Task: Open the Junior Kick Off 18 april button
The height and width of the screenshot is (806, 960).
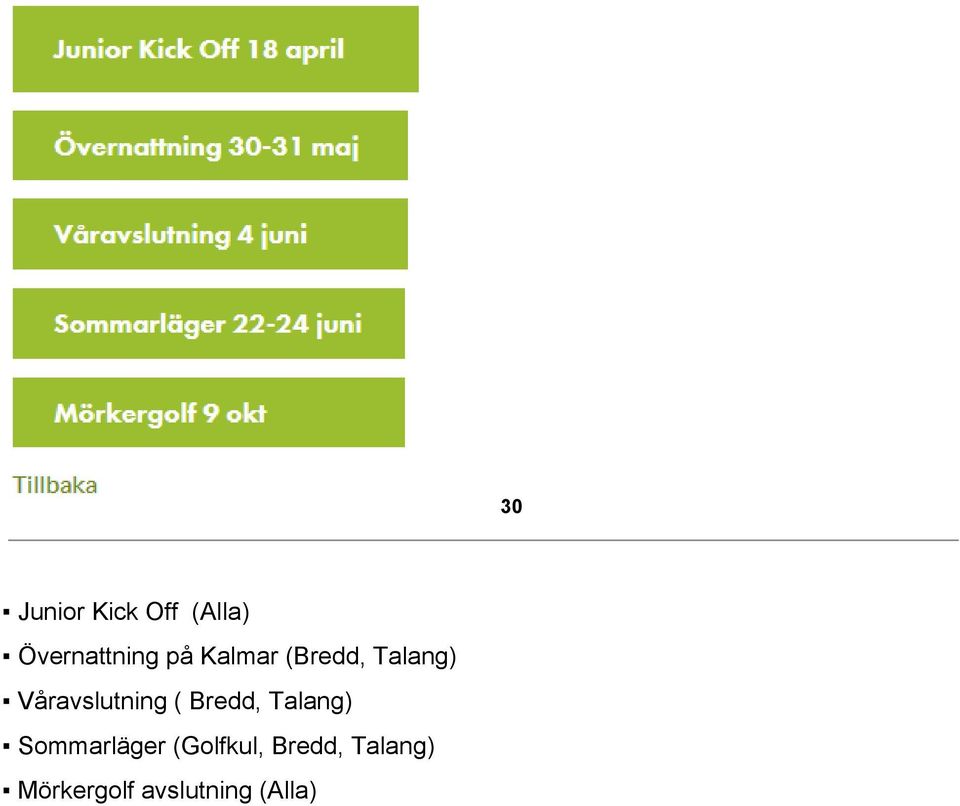Action: (x=216, y=49)
